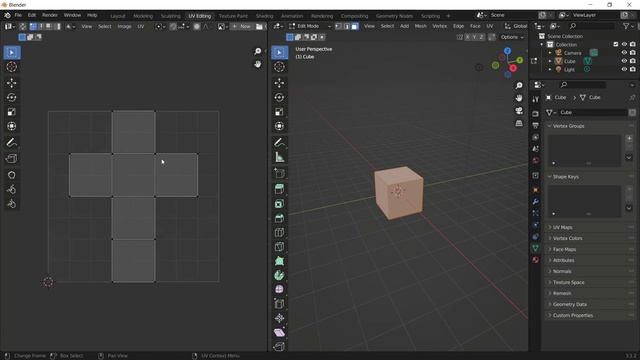Image resolution: width=640 pixels, height=360 pixels.
Task: Hide Cube in viewport via eye icon
Action: click(x=624, y=61)
